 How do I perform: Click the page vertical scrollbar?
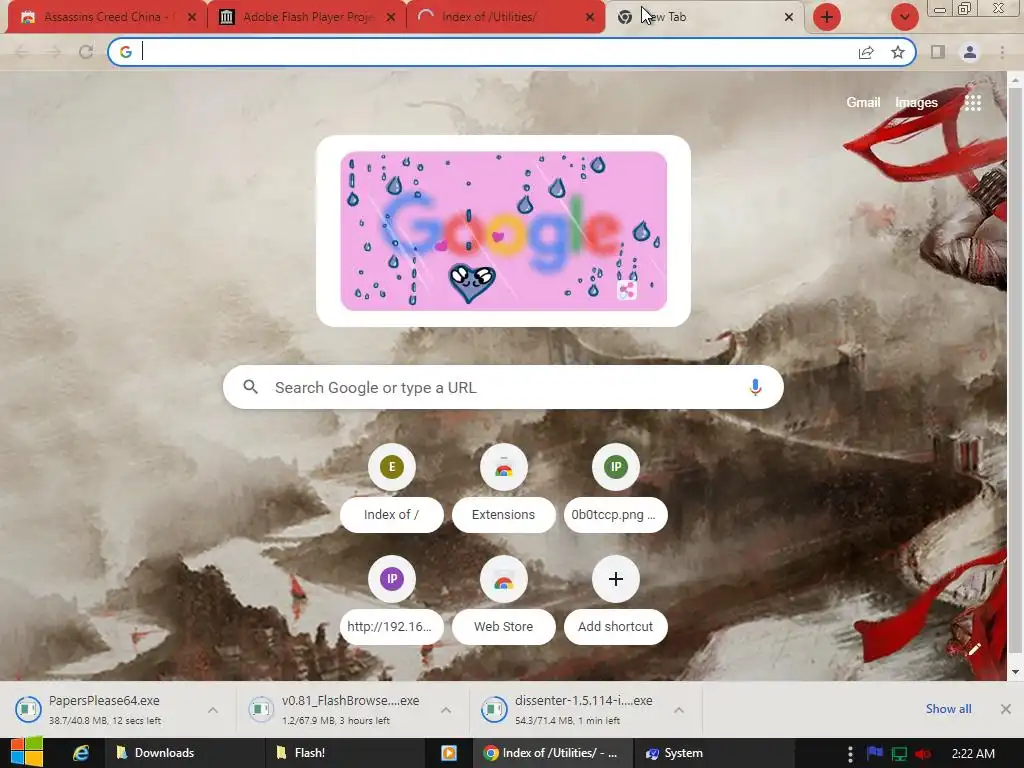[x=1015, y=372]
